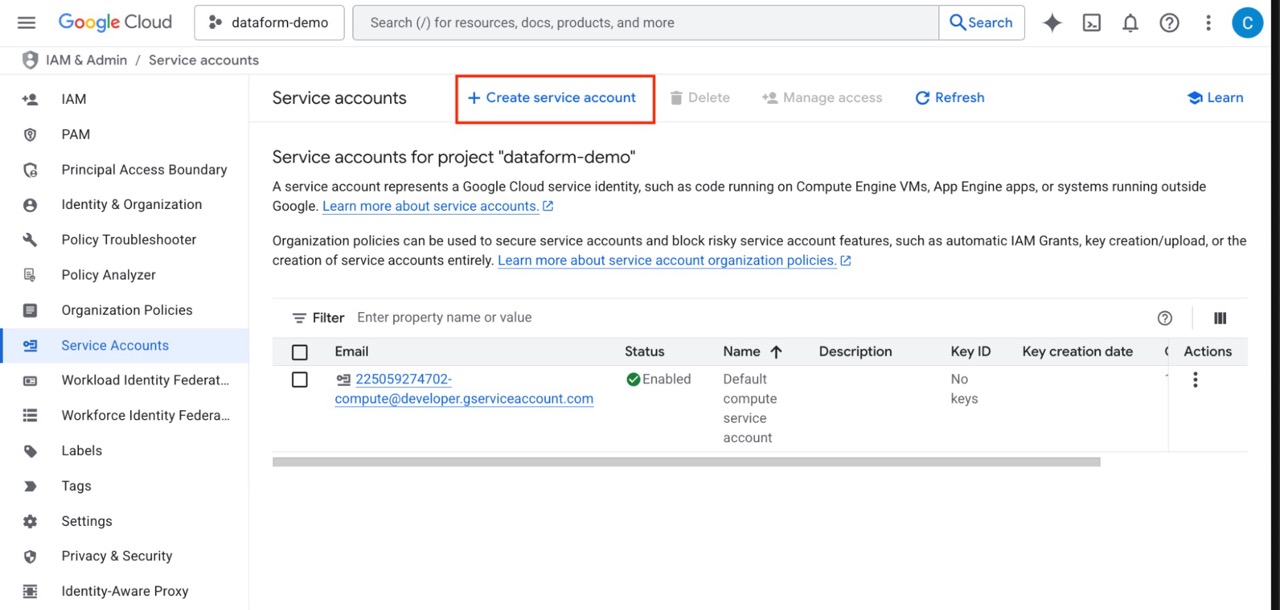1280x610 pixels.
Task: Go to Policy Troubleshooter in sidebar
Action: (x=128, y=240)
